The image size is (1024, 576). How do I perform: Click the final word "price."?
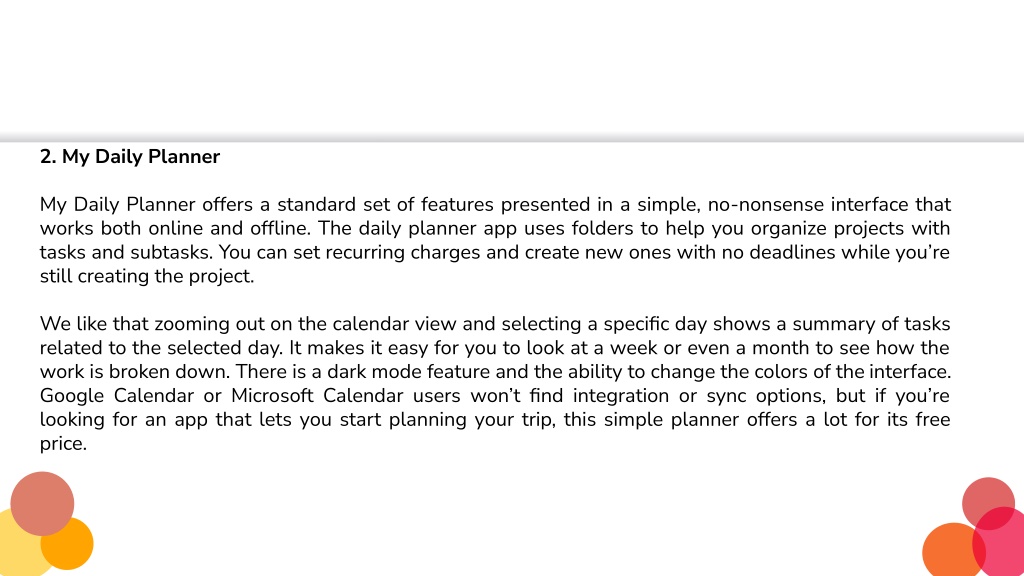click(63, 444)
